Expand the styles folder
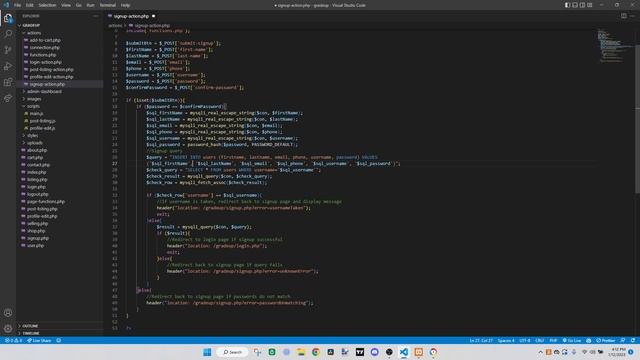Viewport: 640px width, 360px height. [x=60, y=136]
